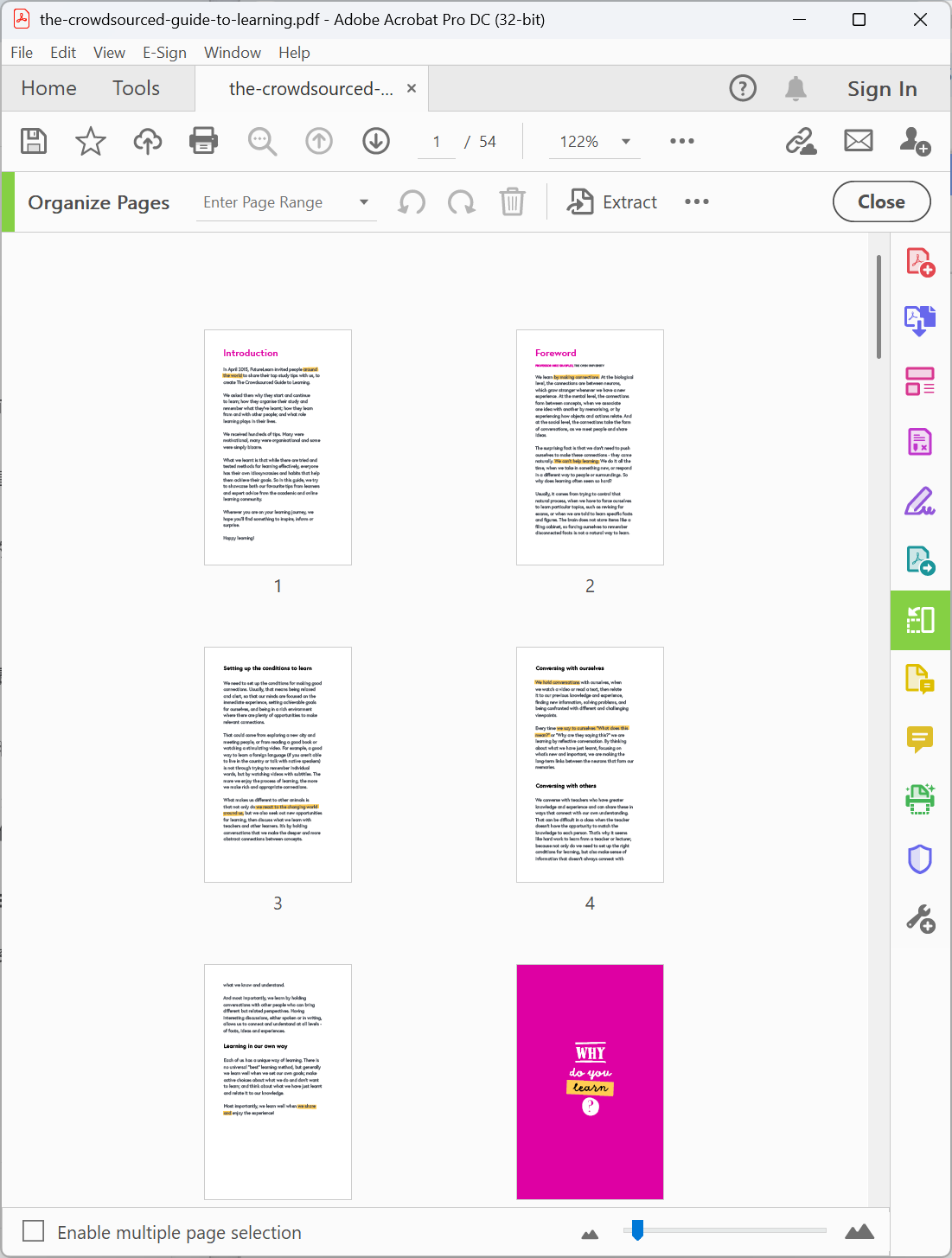The image size is (952, 1258).
Task: Enable multiple page selection
Action: [33, 1231]
